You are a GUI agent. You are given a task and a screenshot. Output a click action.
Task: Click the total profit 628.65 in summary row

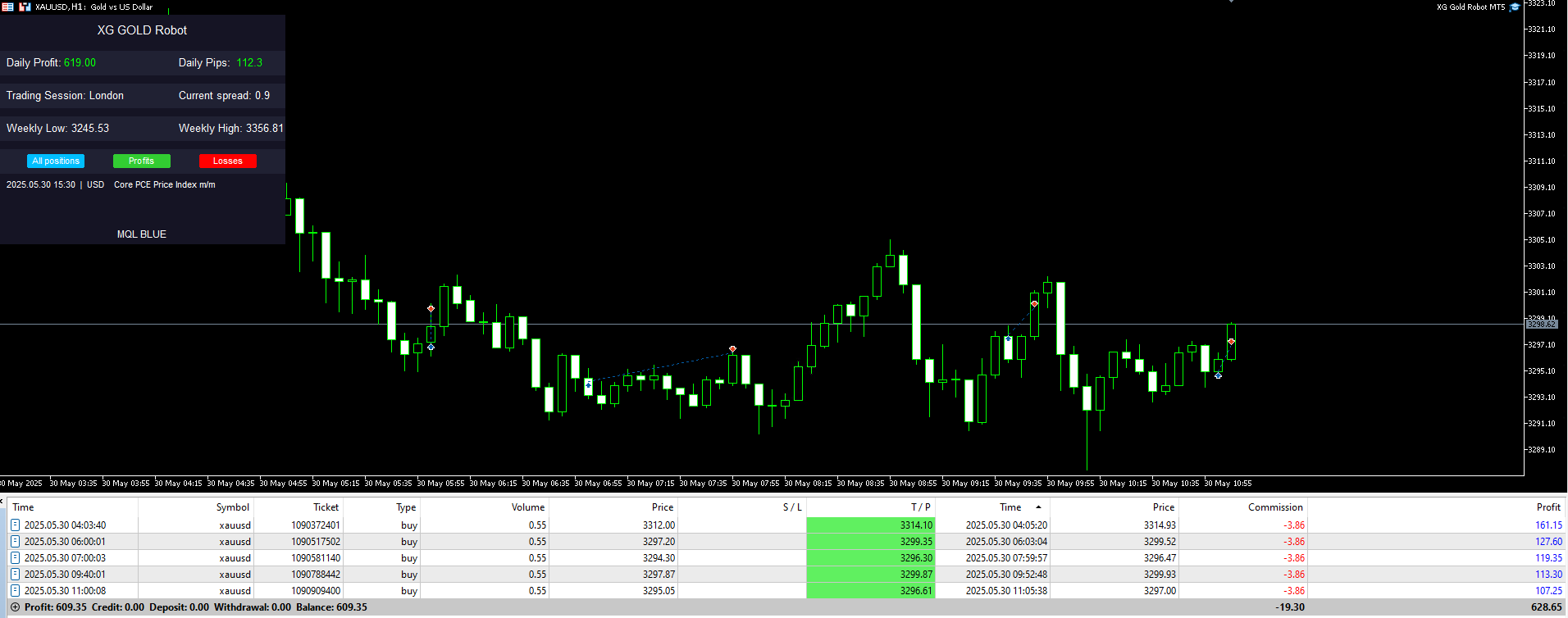pyautogui.click(x=1546, y=607)
